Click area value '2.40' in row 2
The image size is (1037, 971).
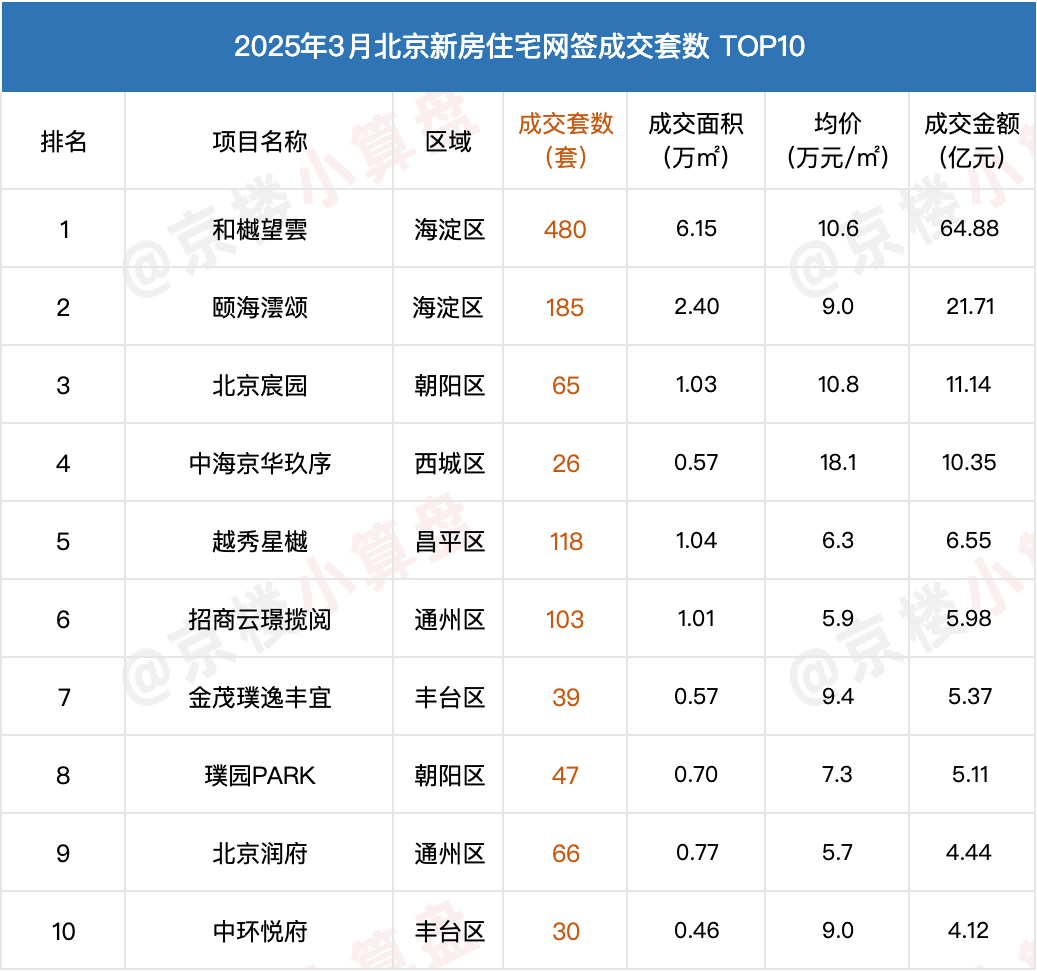696,307
